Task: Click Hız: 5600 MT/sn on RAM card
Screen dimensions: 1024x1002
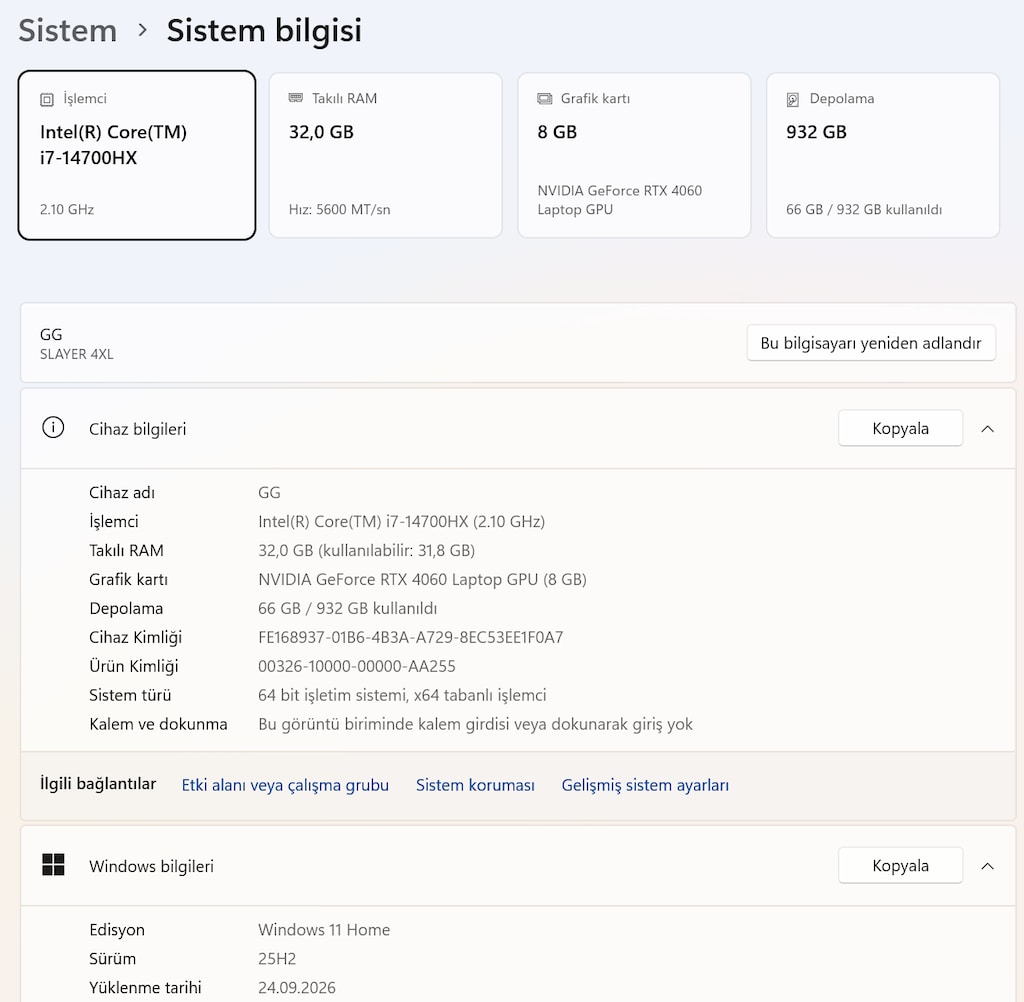Action: tap(340, 210)
